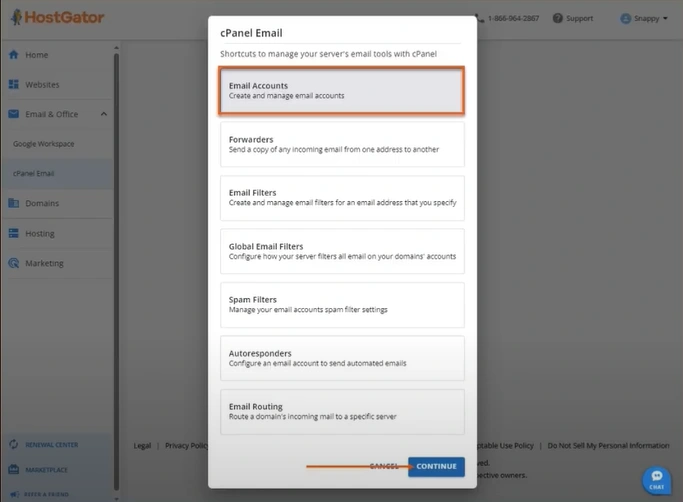
Task: Click the blue CONTINUE button
Action: pos(436,466)
